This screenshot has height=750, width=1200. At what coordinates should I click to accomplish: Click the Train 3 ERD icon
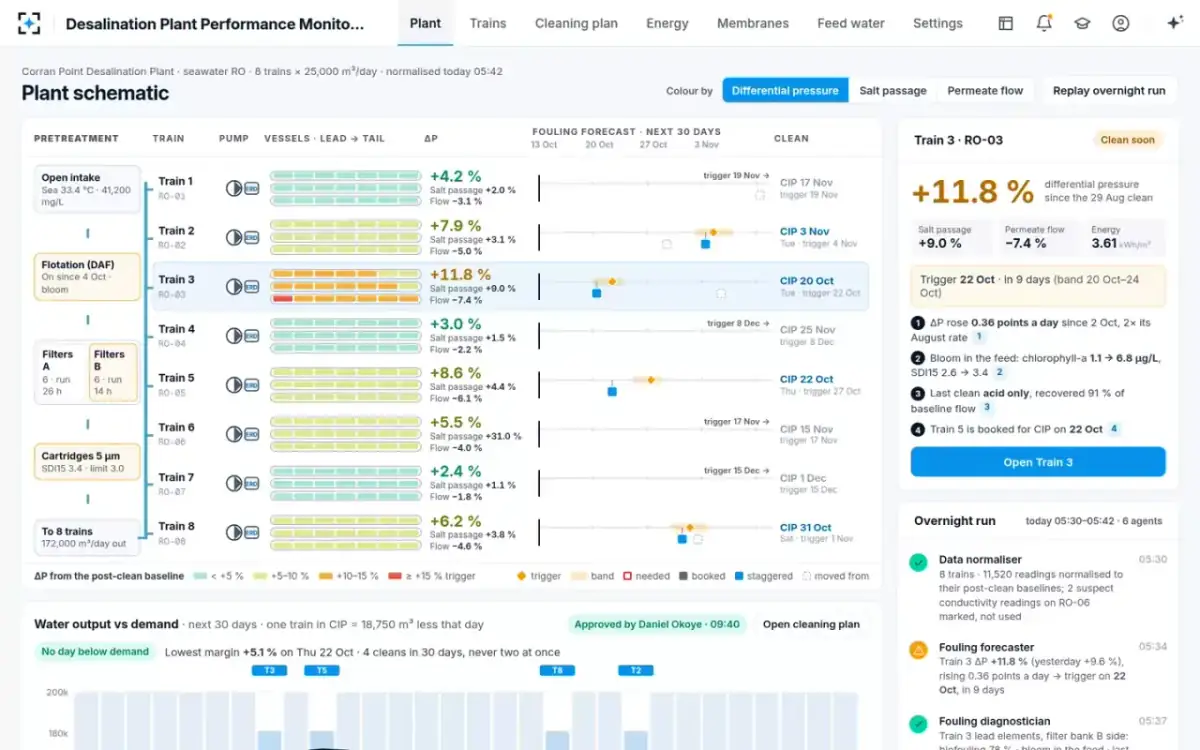pyautogui.click(x=251, y=286)
